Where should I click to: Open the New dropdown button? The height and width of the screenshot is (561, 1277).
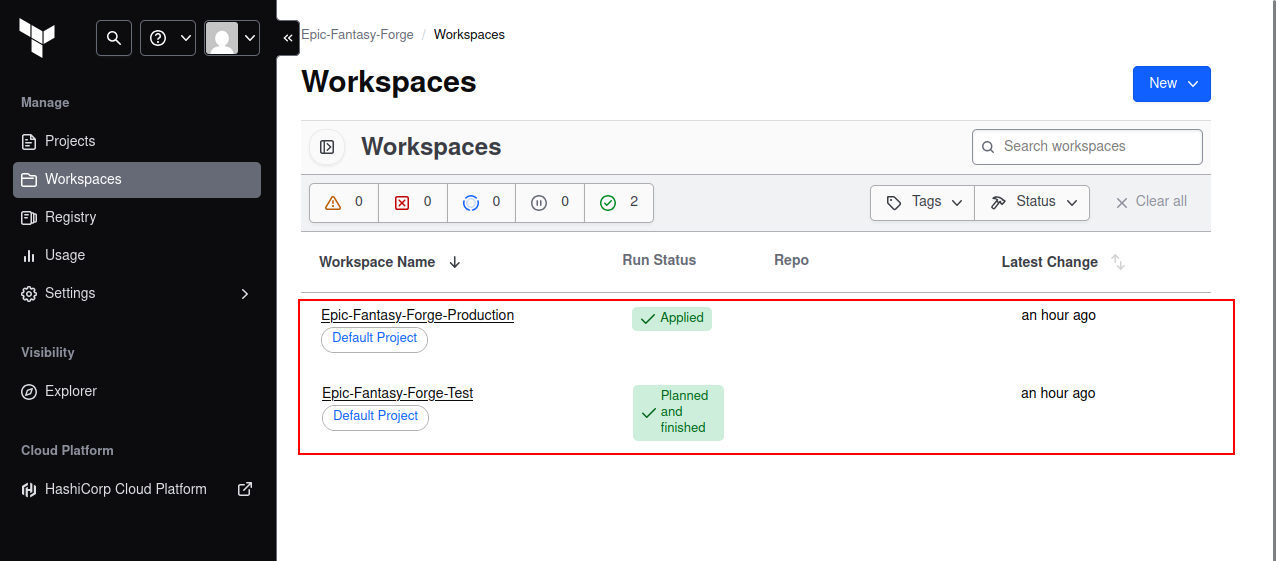1172,84
